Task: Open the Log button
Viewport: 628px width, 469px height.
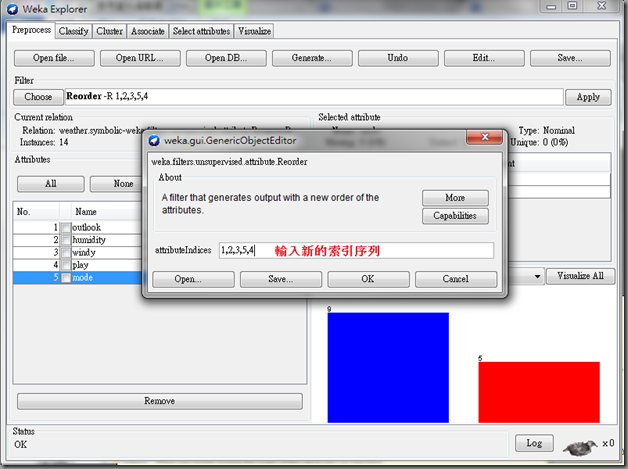Action: (x=534, y=443)
